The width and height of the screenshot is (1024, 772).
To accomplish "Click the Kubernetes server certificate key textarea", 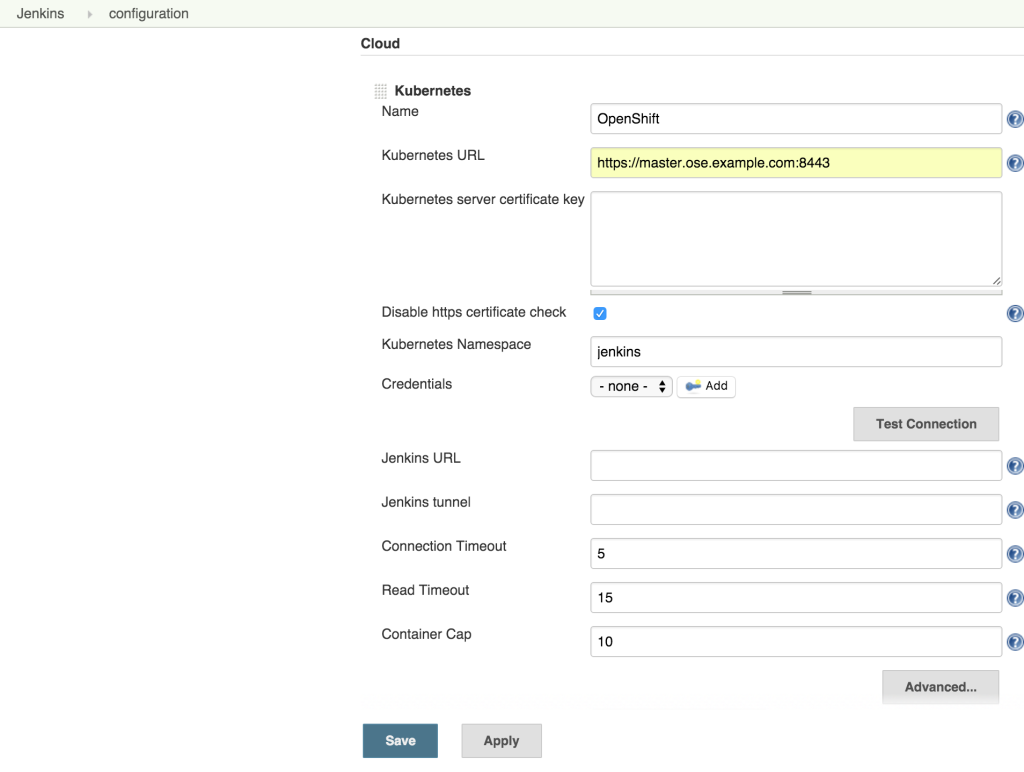I will (x=795, y=238).
